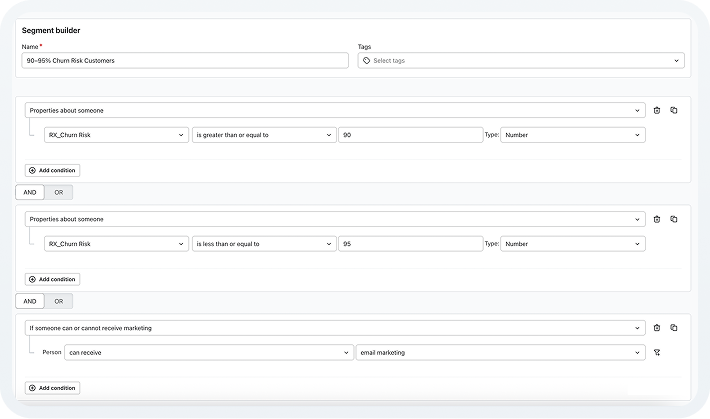The image size is (710, 419).
Task: Select AND above the marketing group
Action: pyautogui.click(x=30, y=301)
